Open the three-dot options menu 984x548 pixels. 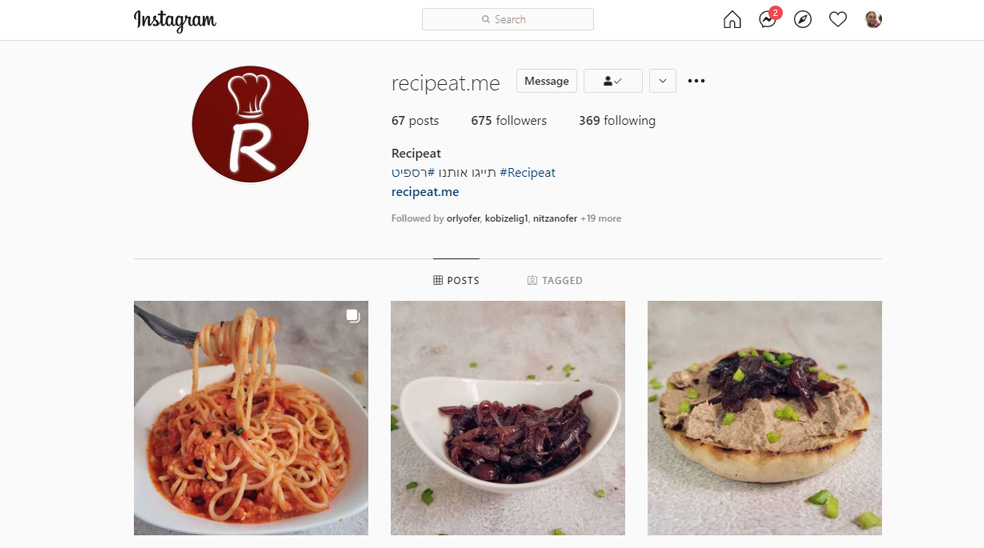(696, 81)
